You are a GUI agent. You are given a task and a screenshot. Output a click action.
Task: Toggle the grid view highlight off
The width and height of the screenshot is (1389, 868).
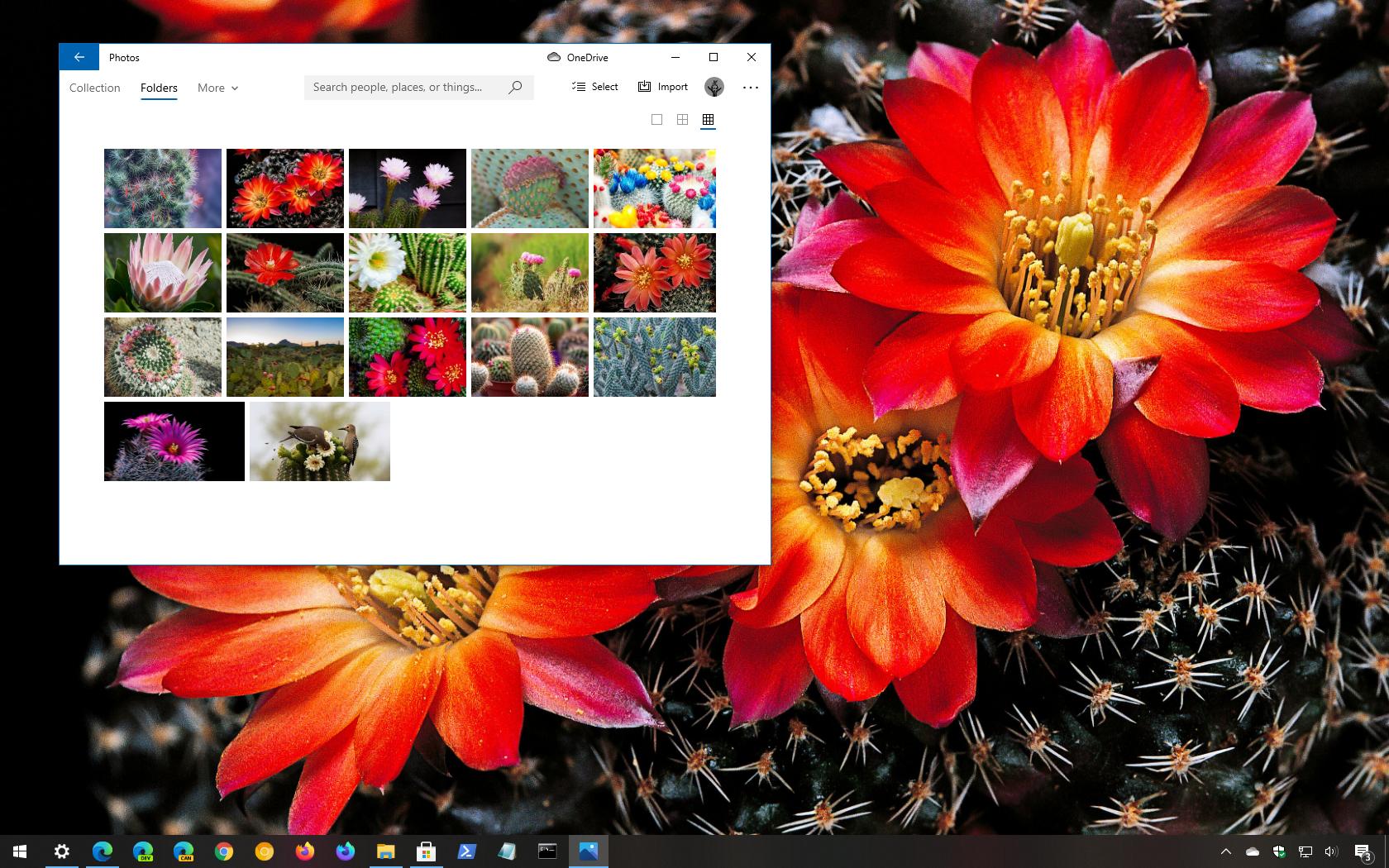[709, 119]
